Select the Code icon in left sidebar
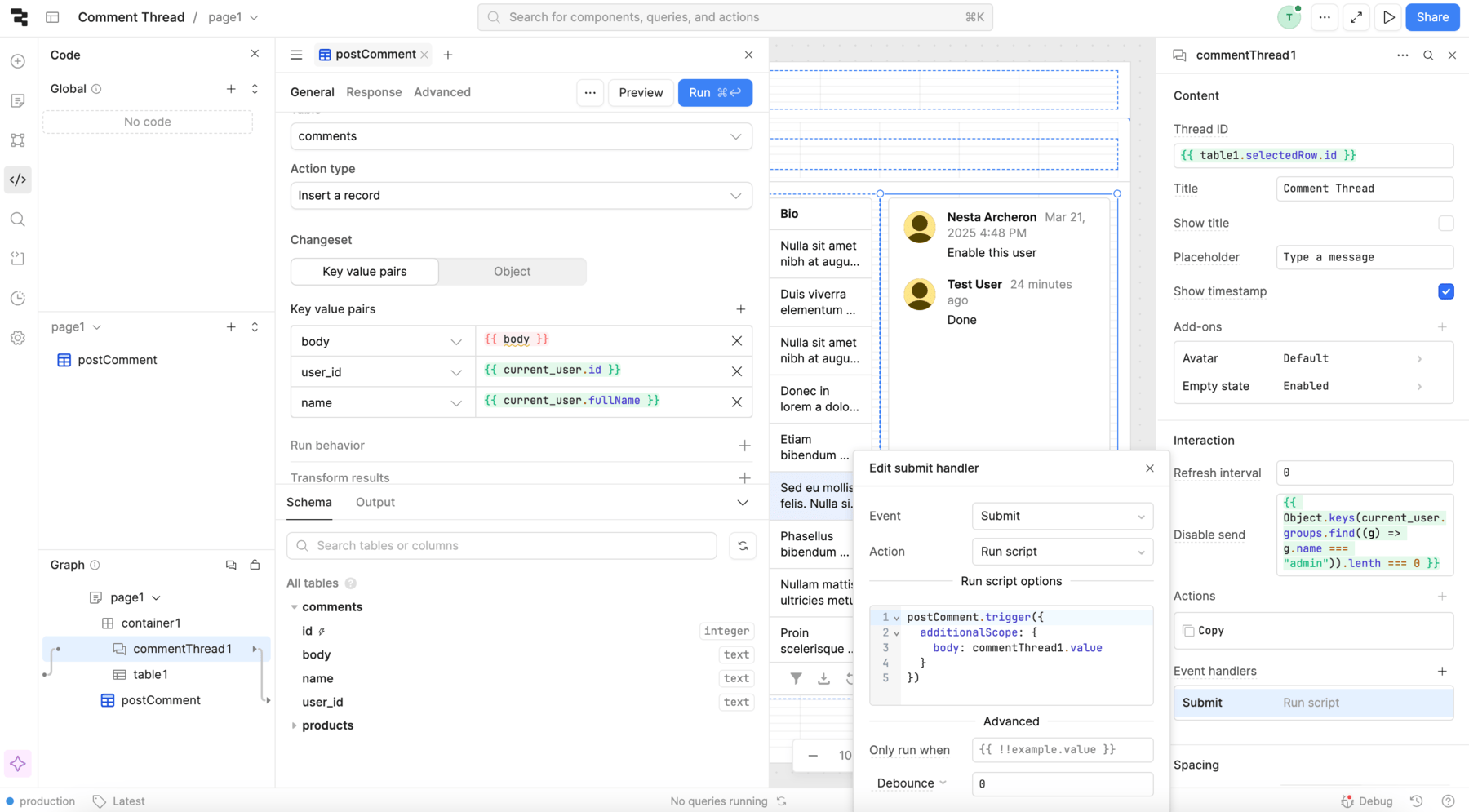This screenshot has height=812, width=1469. (x=18, y=180)
